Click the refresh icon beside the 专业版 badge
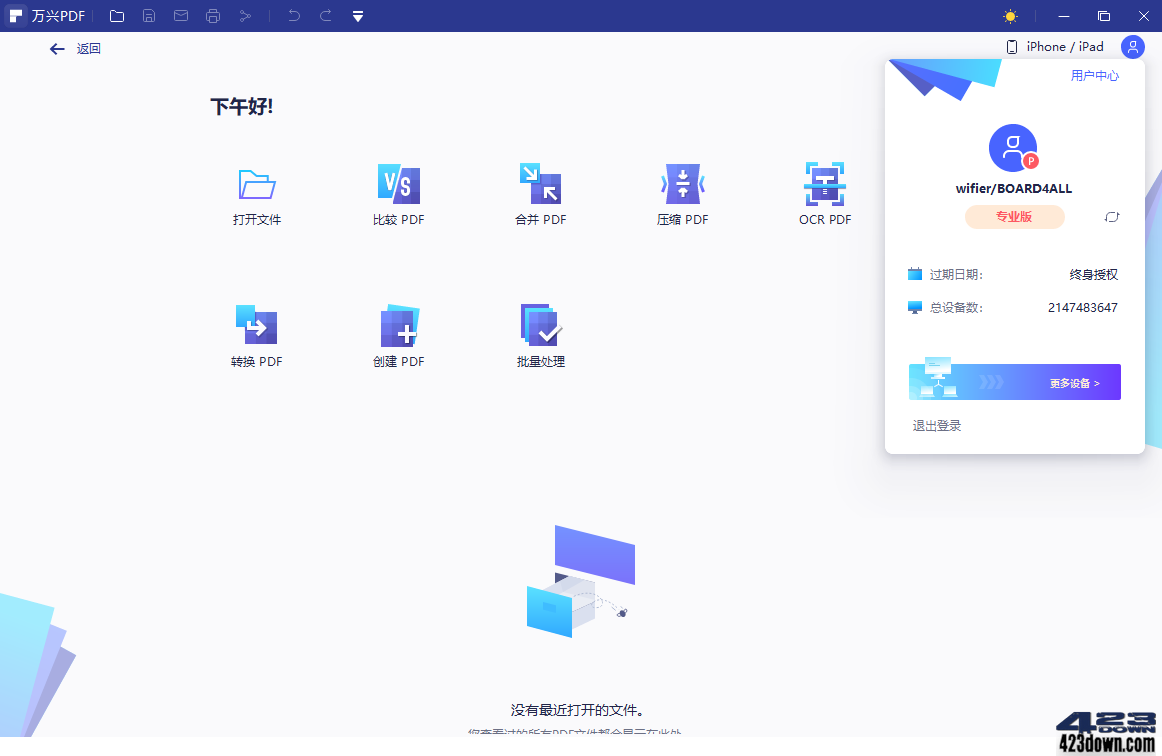The height and width of the screenshot is (756, 1162). 1112,217
